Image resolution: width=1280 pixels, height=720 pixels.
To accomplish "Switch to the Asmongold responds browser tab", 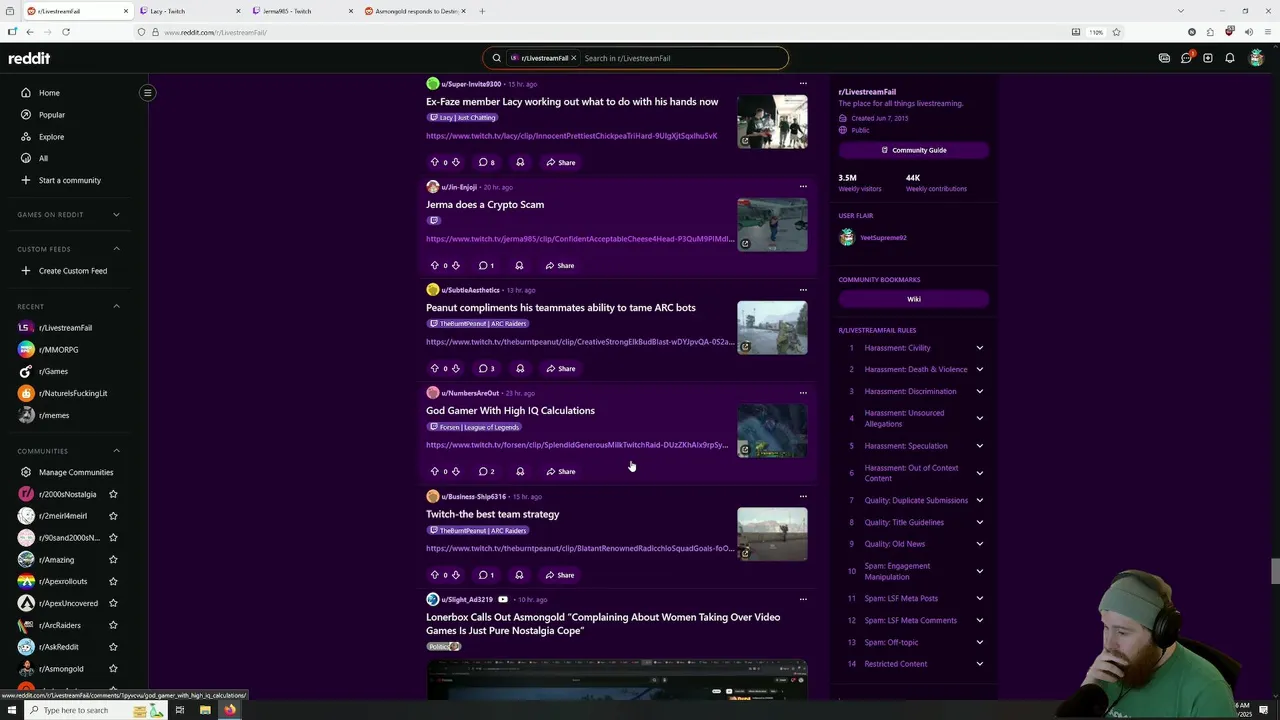I will pos(415,11).
